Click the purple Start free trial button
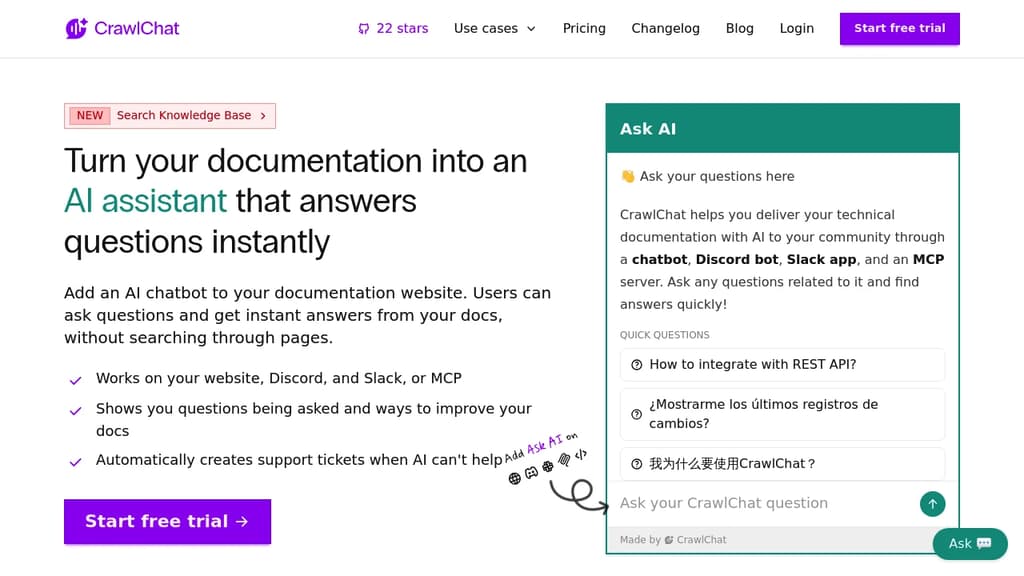Viewport: 1024px width, 576px height. (x=167, y=521)
